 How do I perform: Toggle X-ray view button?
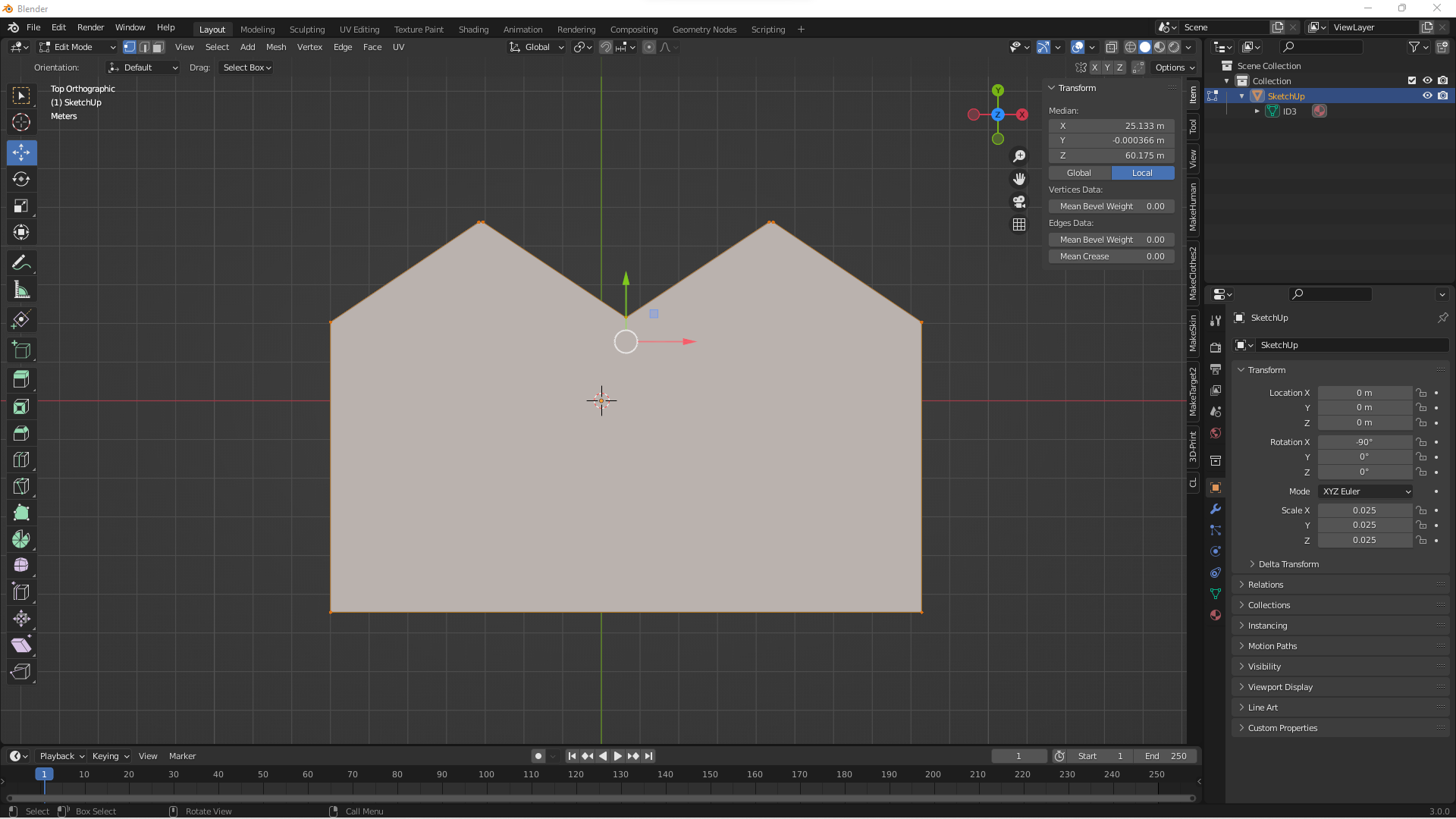1112,47
